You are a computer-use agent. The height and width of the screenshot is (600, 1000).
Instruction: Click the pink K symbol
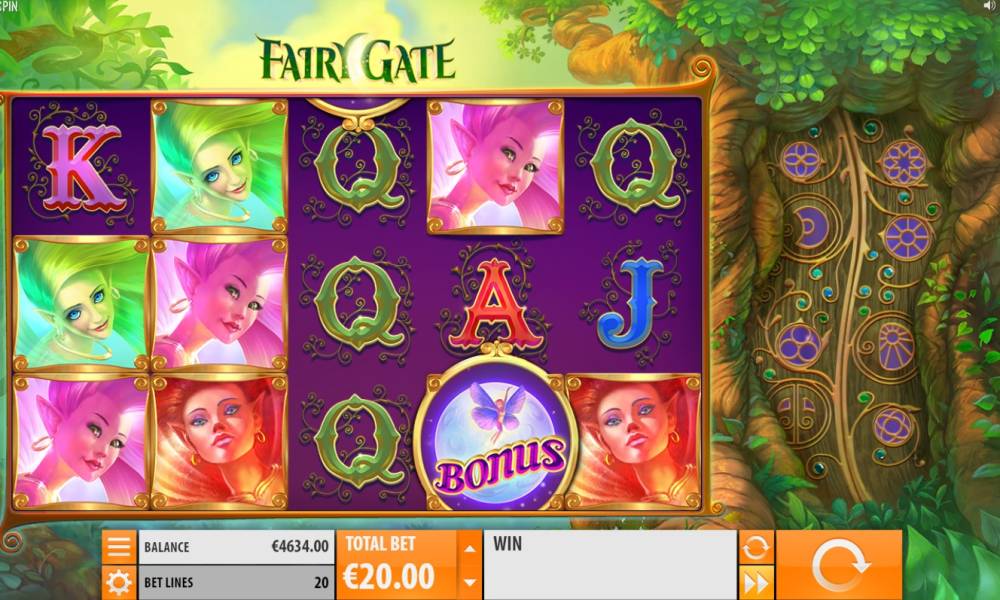pyautogui.click(x=80, y=167)
